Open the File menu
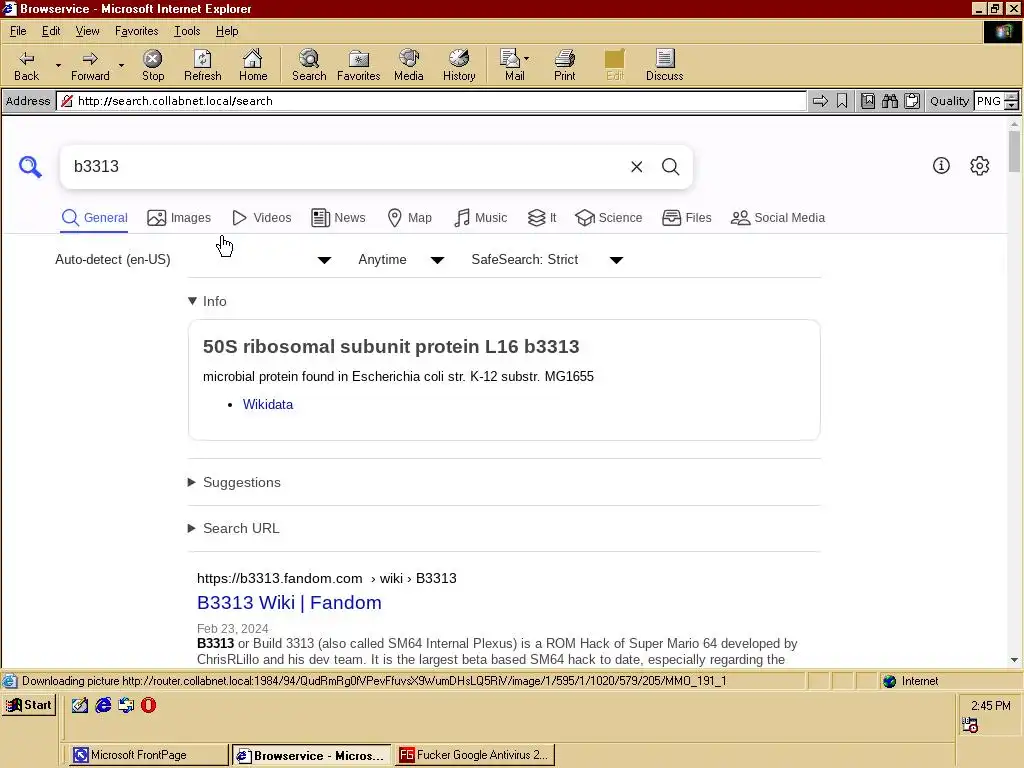The width and height of the screenshot is (1024, 768). click(18, 31)
